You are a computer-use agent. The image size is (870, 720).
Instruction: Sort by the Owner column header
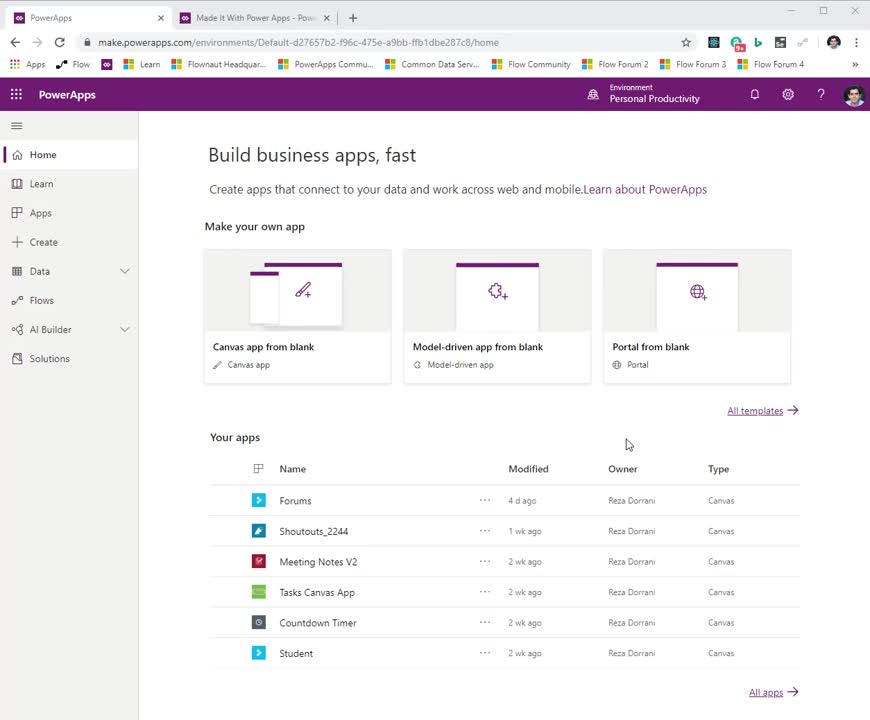(x=623, y=469)
